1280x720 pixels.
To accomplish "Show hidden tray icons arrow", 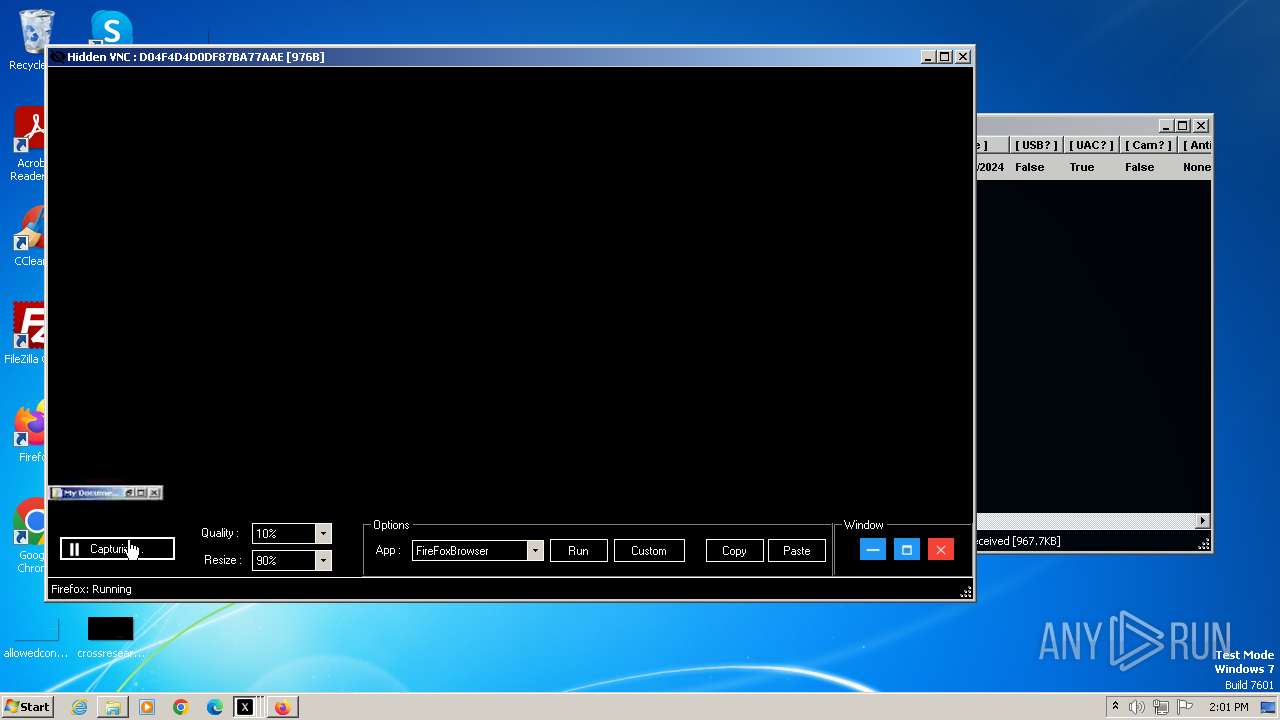I will [x=1115, y=707].
